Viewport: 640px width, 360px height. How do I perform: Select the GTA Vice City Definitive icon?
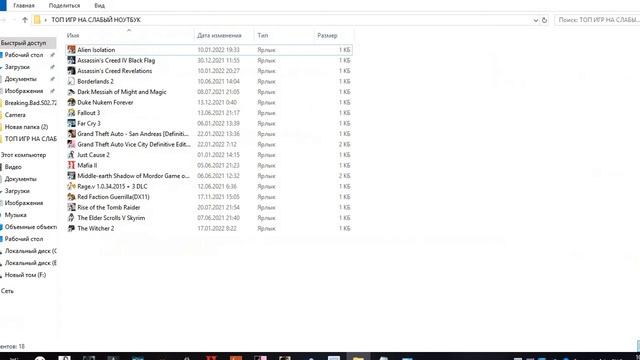coord(71,144)
